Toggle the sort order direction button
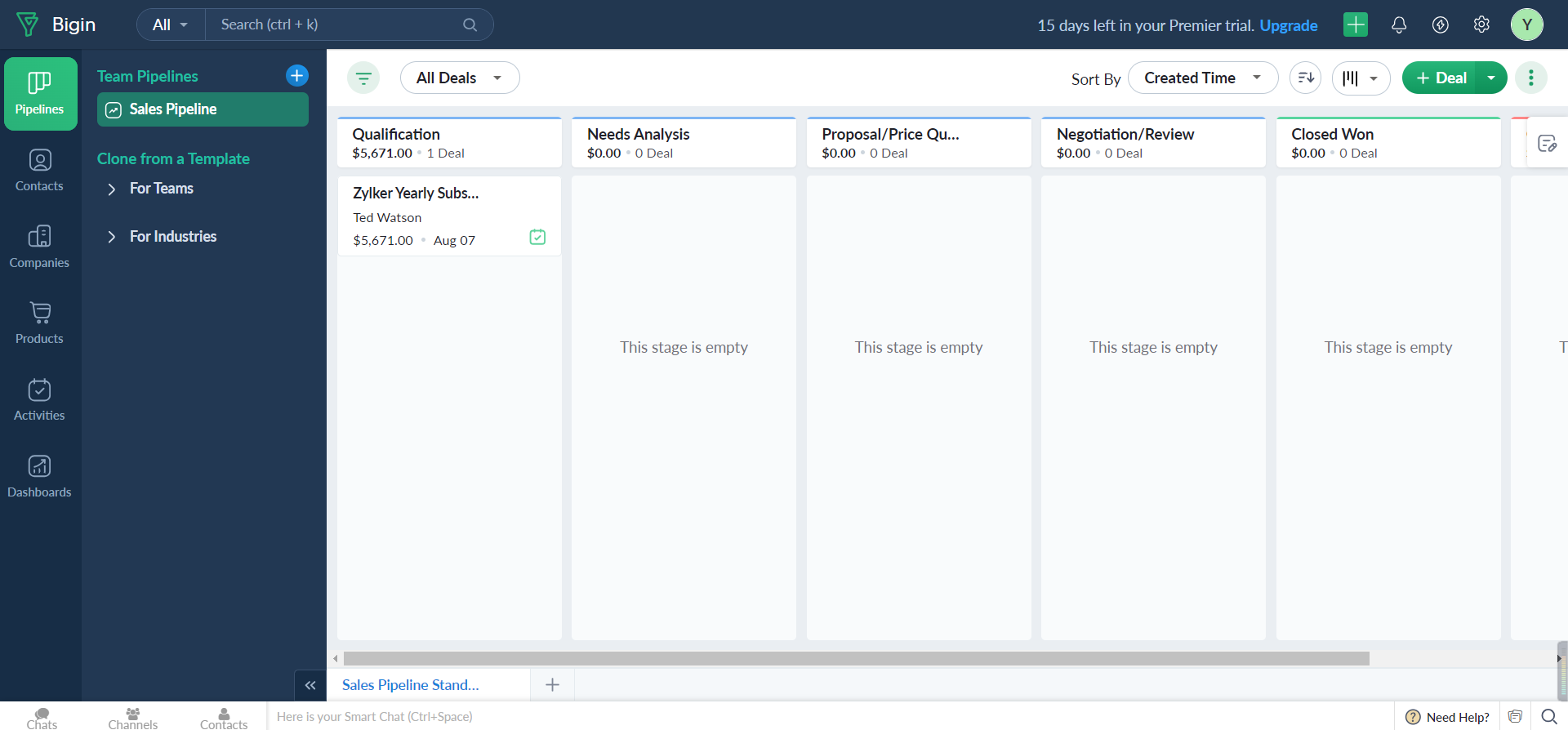Viewport: 1568px width, 730px height. click(x=1305, y=78)
